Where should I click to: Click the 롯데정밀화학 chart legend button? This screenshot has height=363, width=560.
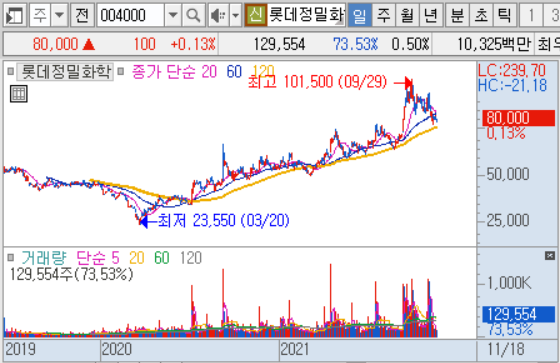(x=65, y=72)
